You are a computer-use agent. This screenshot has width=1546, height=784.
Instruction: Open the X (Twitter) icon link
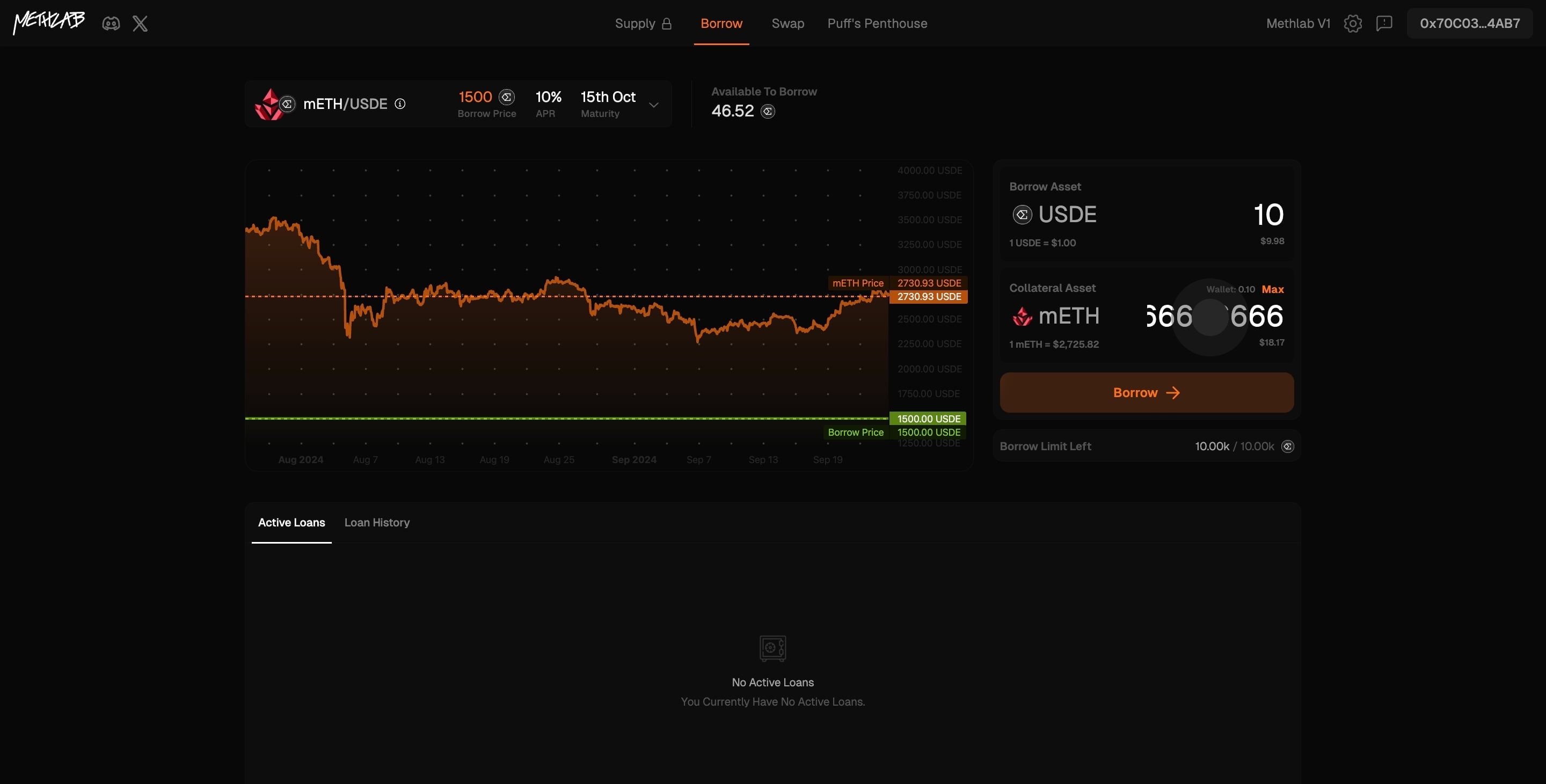pos(140,24)
